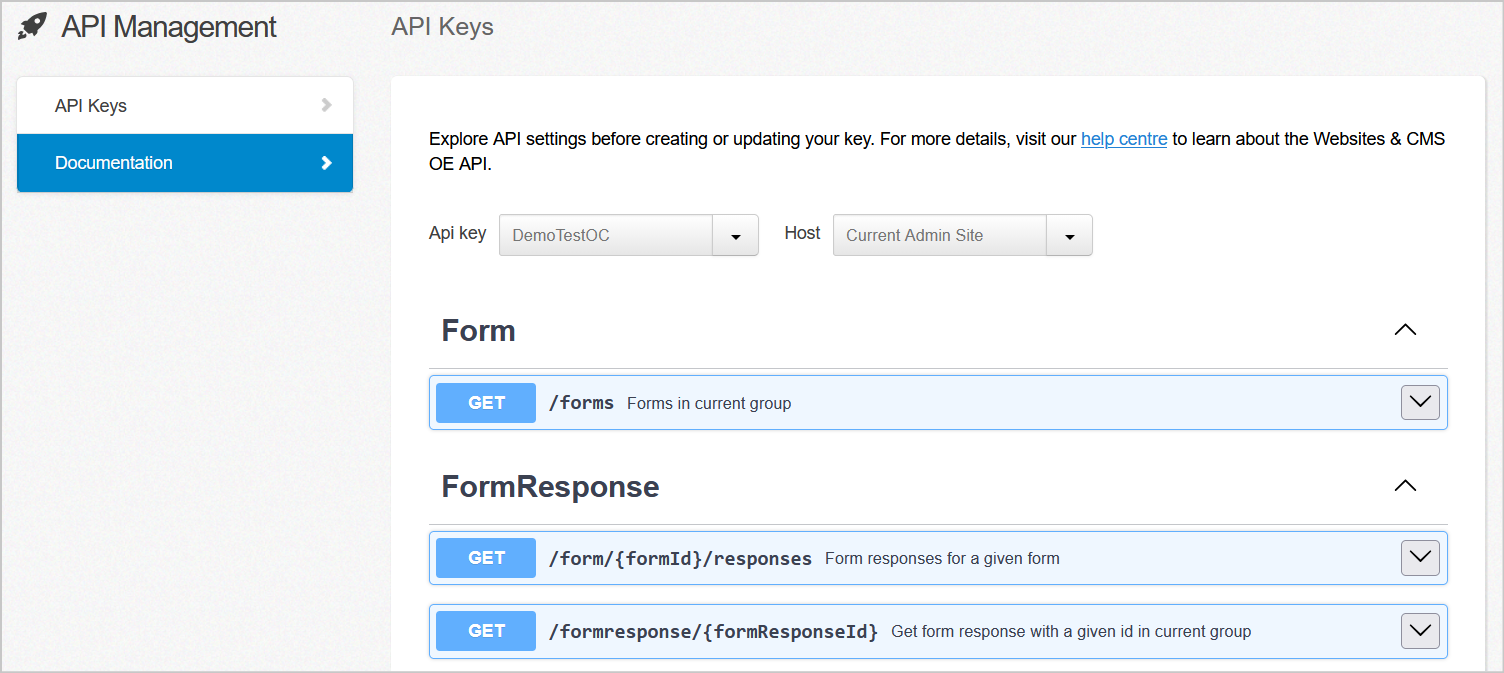Screen dimensions: 1504x673
Task: Click 'Forms in current group' description
Action: pos(709,404)
